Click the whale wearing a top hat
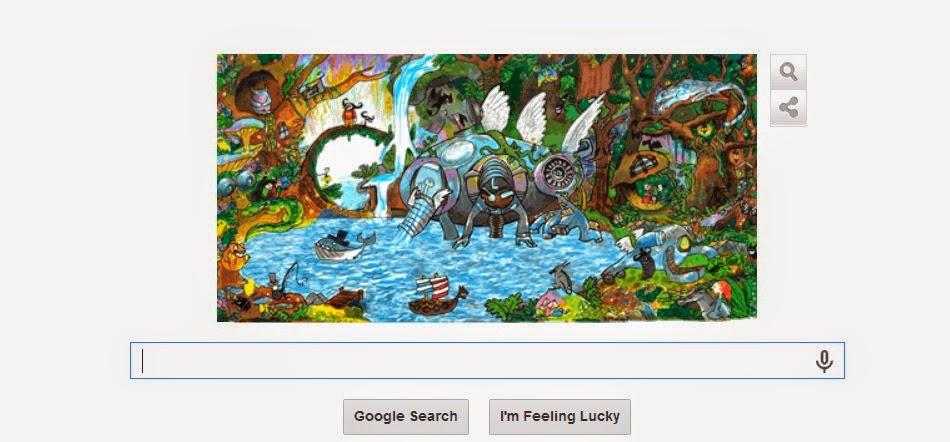 (x=344, y=245)
